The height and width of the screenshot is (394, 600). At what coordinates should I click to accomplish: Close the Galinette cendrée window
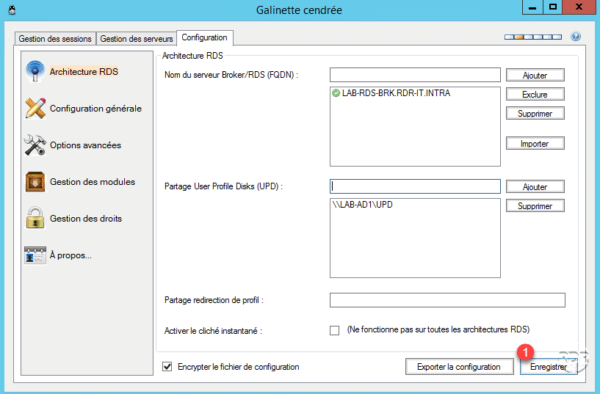(579, 7)
